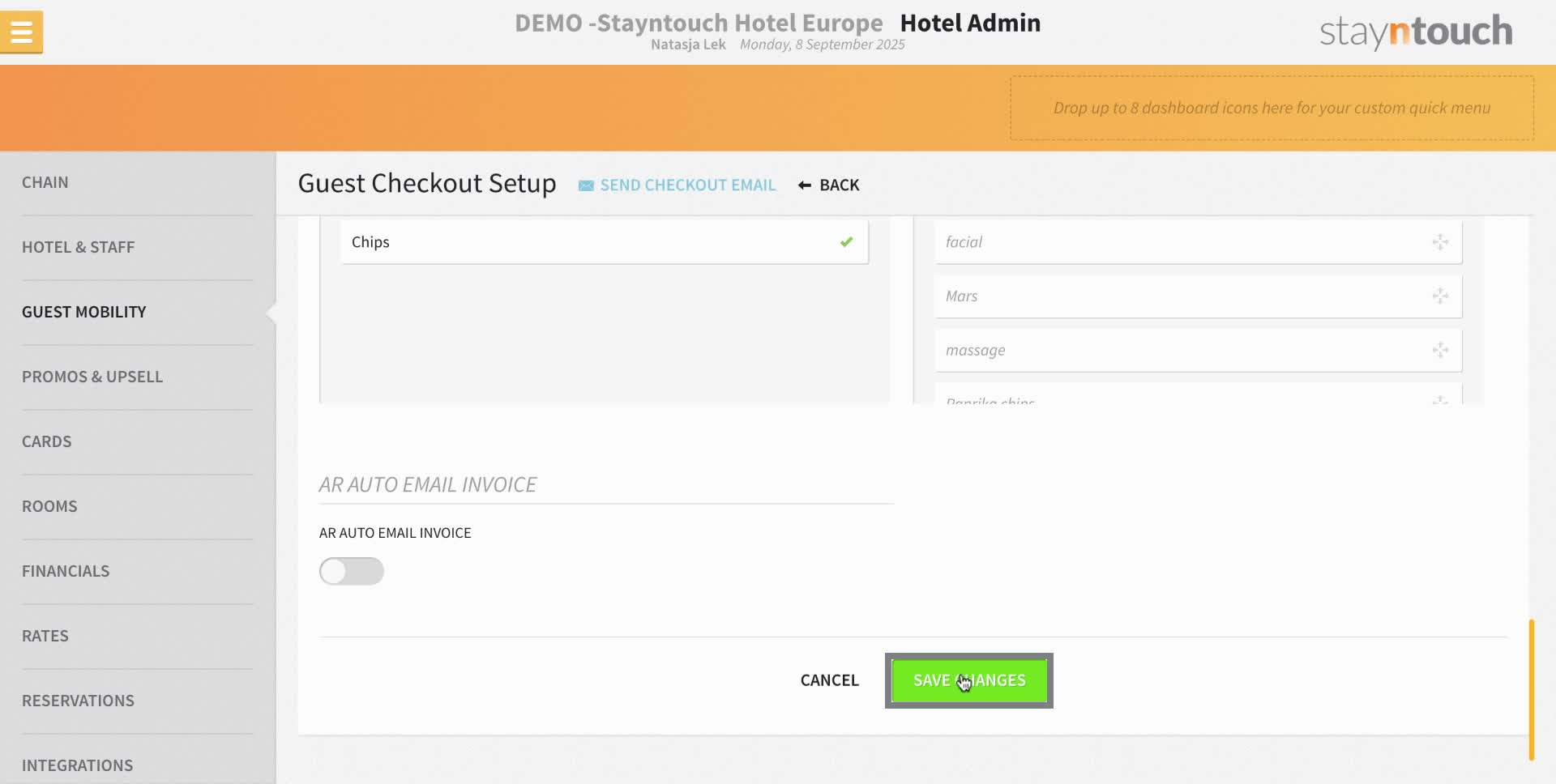This screenshot has width=1556, height=784.
Task: Click the back arrow icon next to BACK
Action: coord(804,185)
